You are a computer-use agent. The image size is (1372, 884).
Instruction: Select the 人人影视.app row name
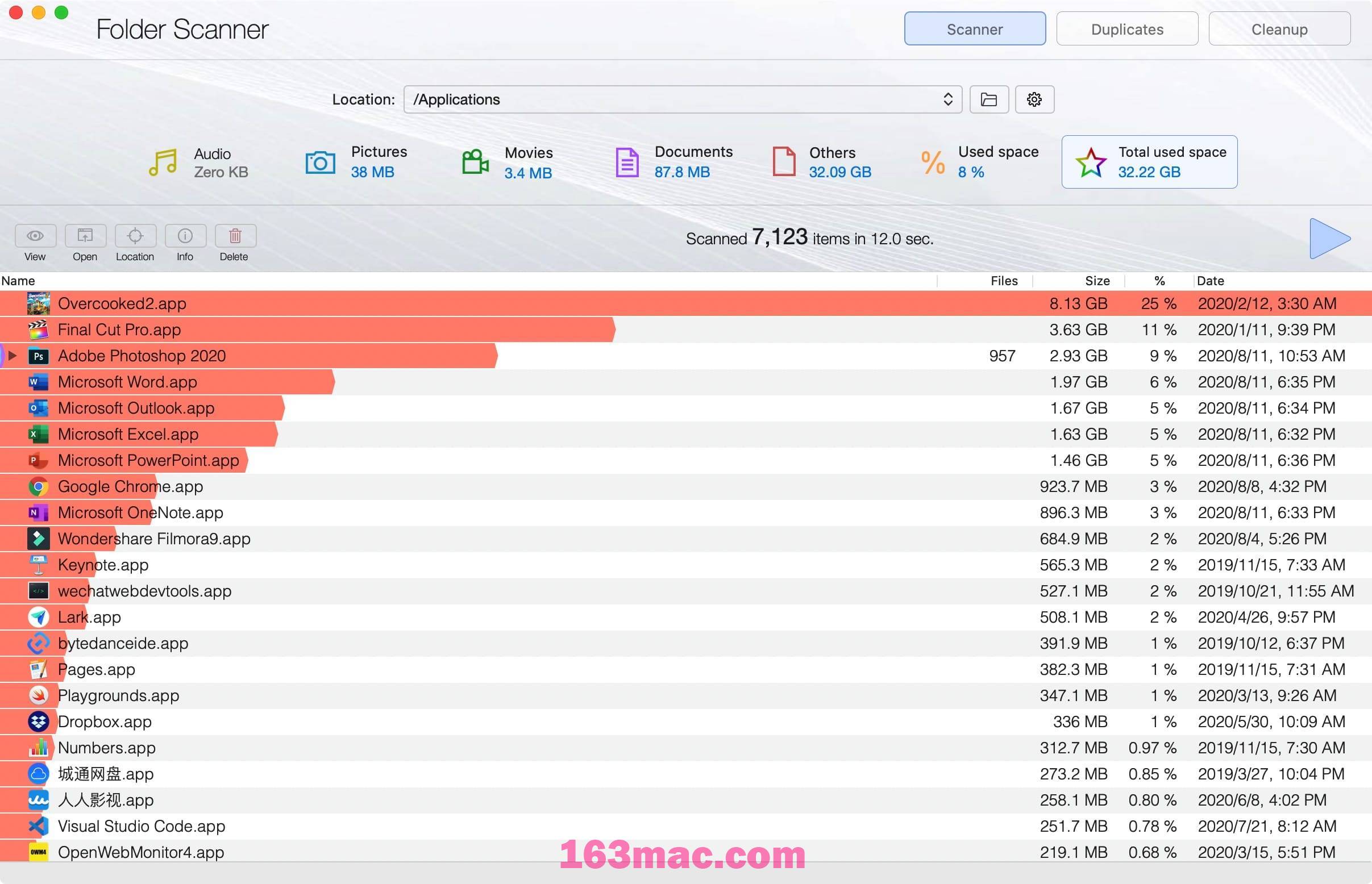(x=106, y=799)
